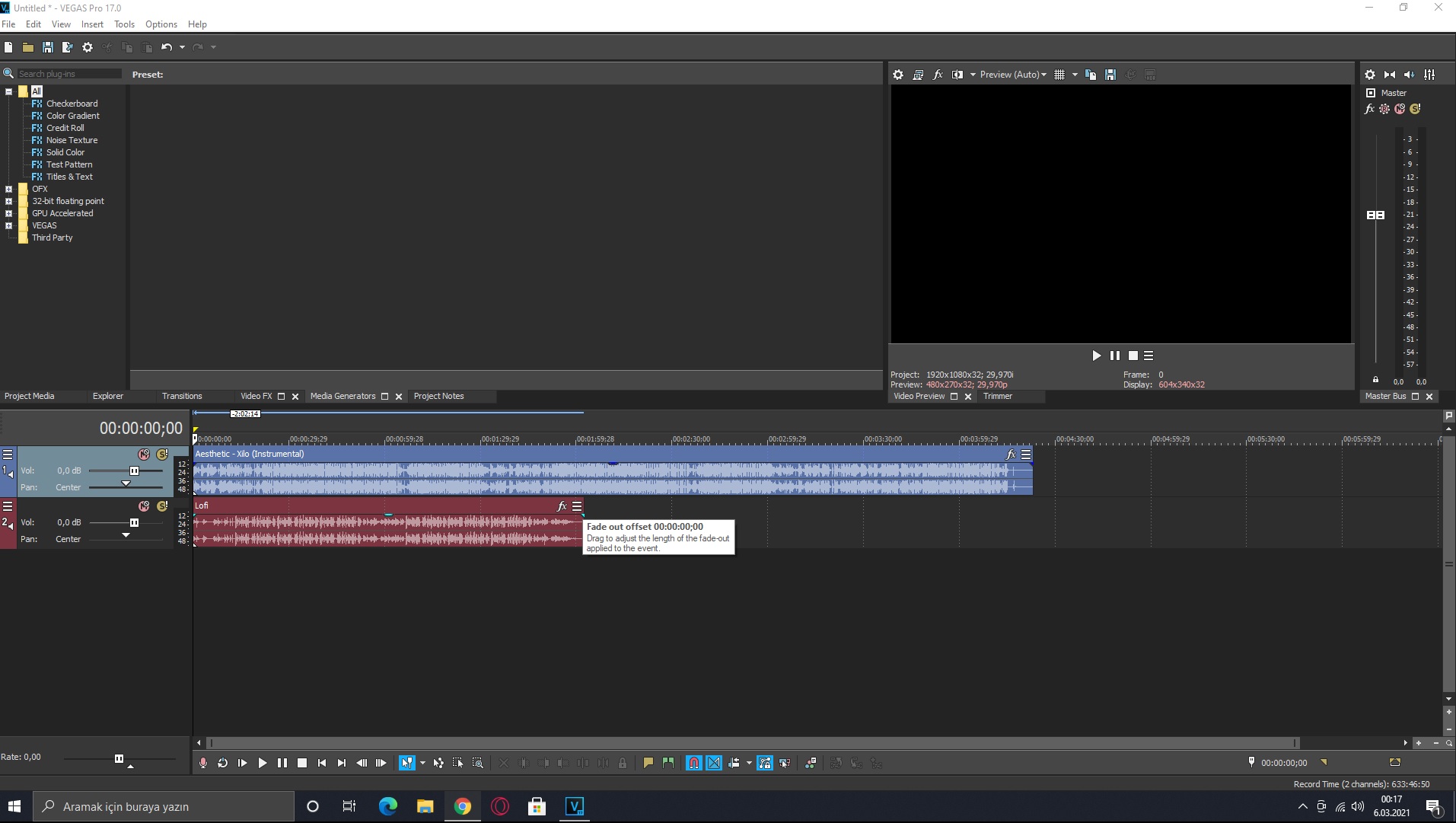Toggle Loop Playback in transport bar
Screen dimensions: 1456x823
223,763
